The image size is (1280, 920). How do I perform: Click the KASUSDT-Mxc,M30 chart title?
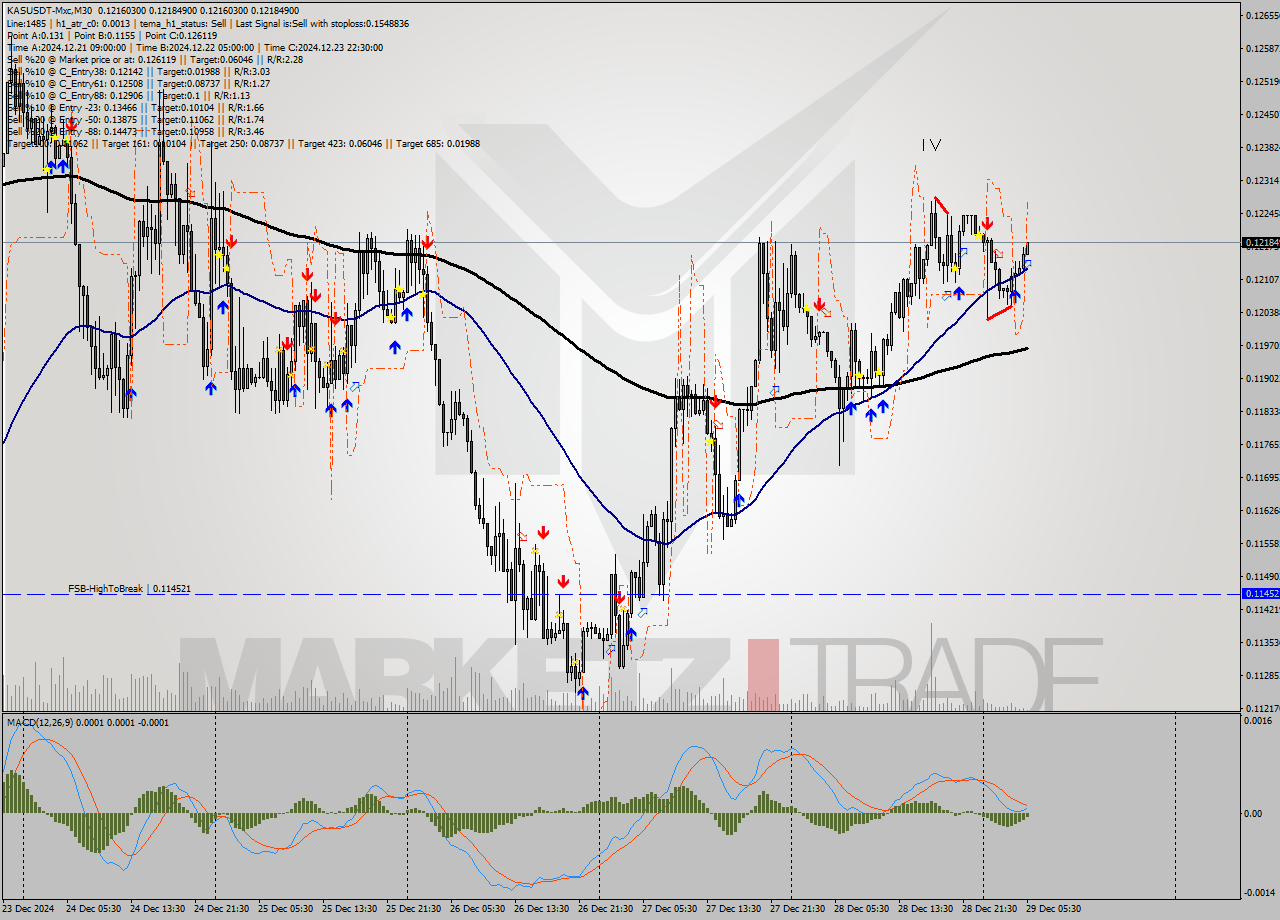pos(49,10)
